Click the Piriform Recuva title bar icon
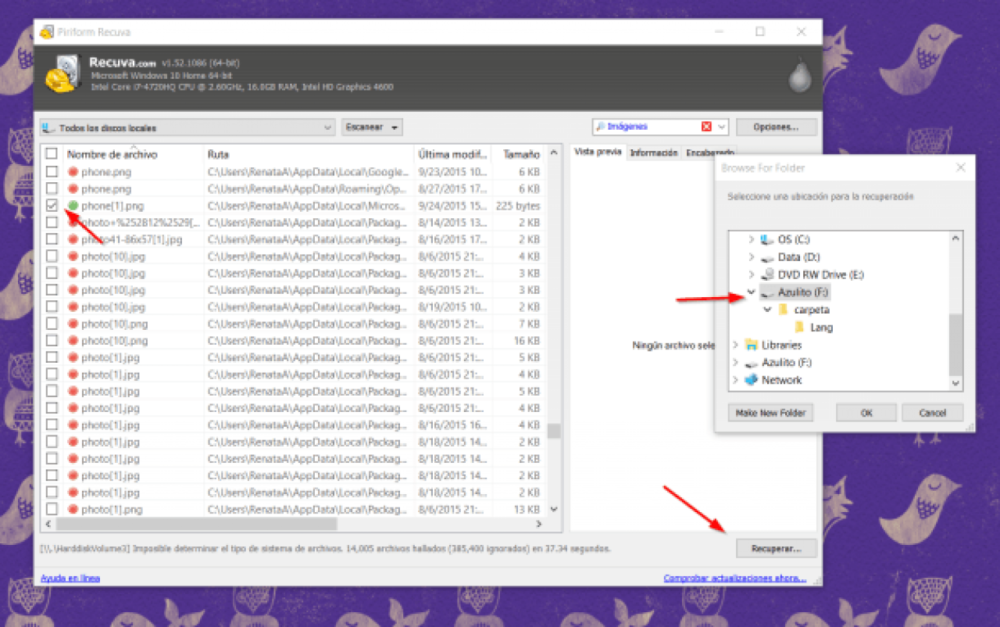 coord(47,32)
